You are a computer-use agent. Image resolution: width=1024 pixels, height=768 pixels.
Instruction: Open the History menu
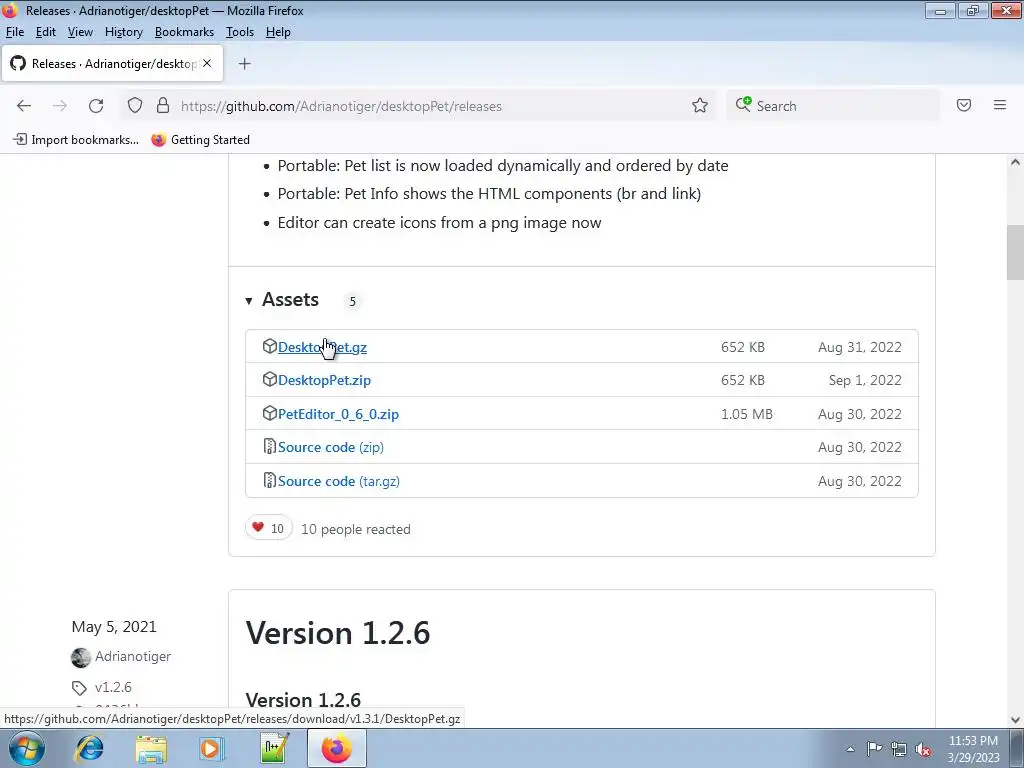tap(123, 32)
